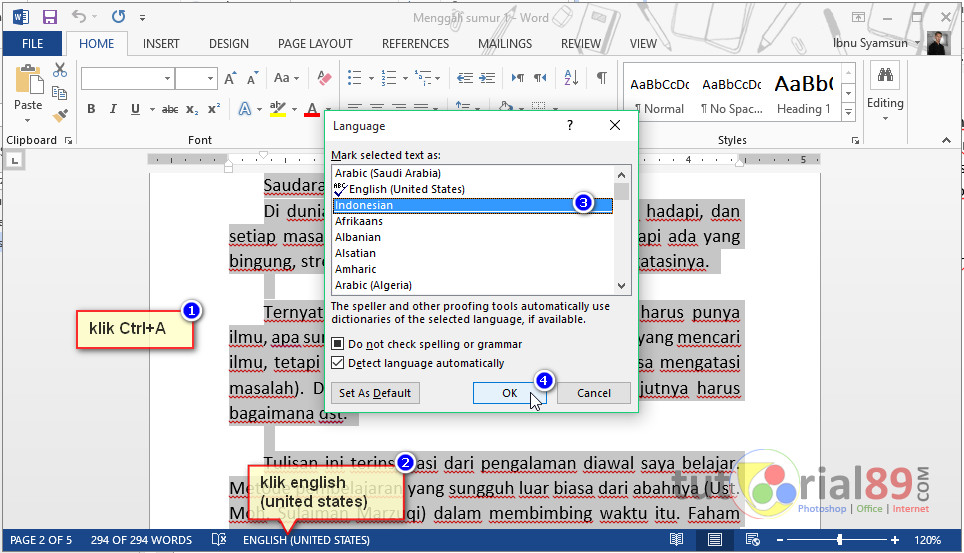This screenshot has height=553, width=964.
Task: Clear all formatting eraser icon
Action: tap(324, 78)
